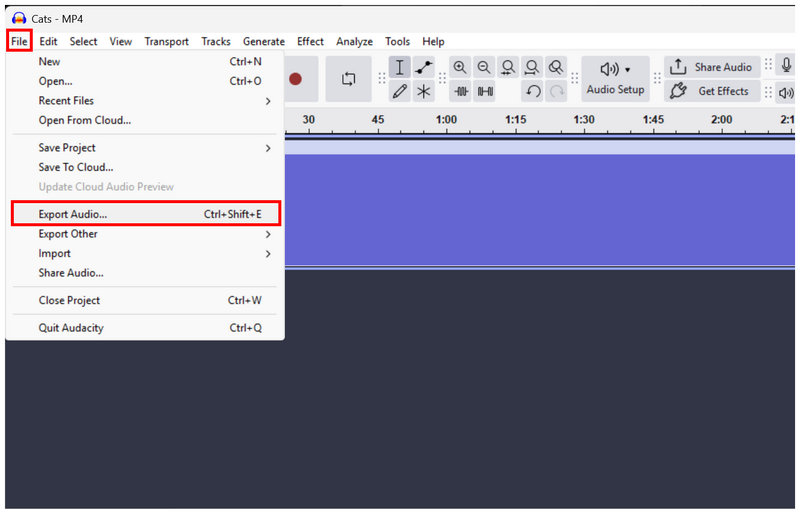Screen dimensions: 800x514
Task: Open the Analyze menu
Action: [354, 41]
